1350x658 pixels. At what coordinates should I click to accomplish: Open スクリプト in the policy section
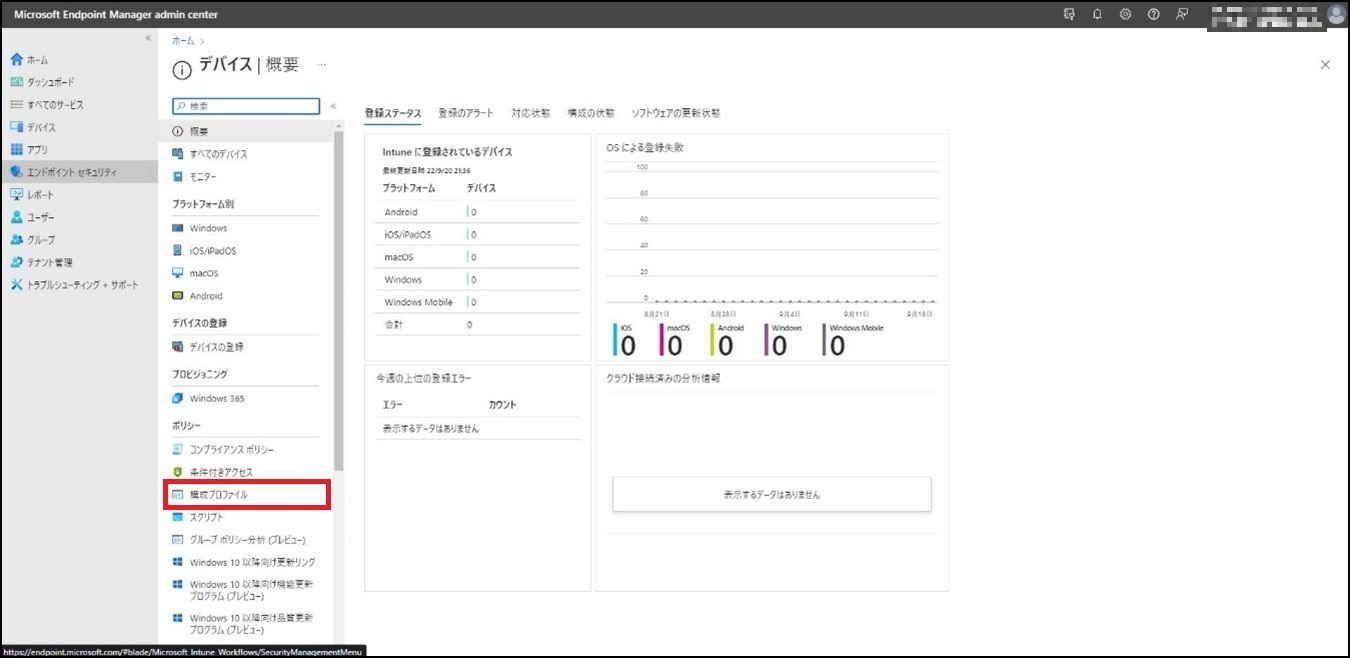point(246,517)
